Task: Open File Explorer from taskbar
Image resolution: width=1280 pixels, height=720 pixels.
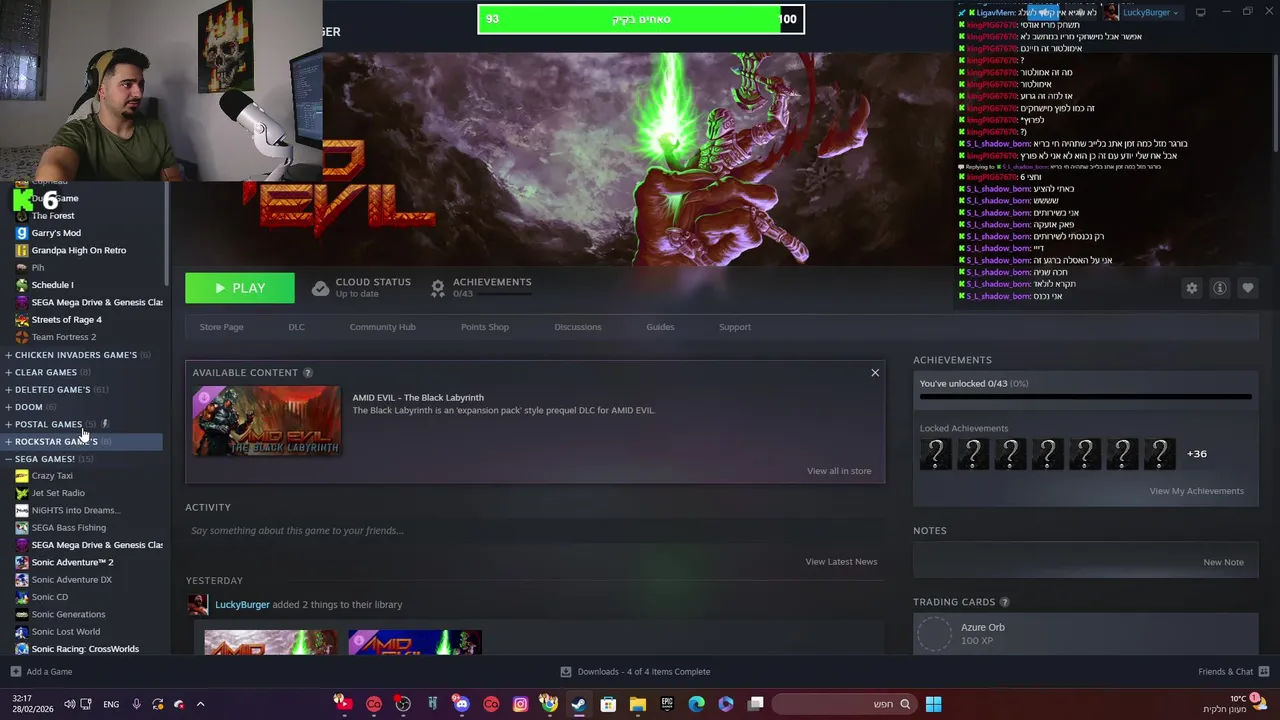Action: (x=637, y=704)
